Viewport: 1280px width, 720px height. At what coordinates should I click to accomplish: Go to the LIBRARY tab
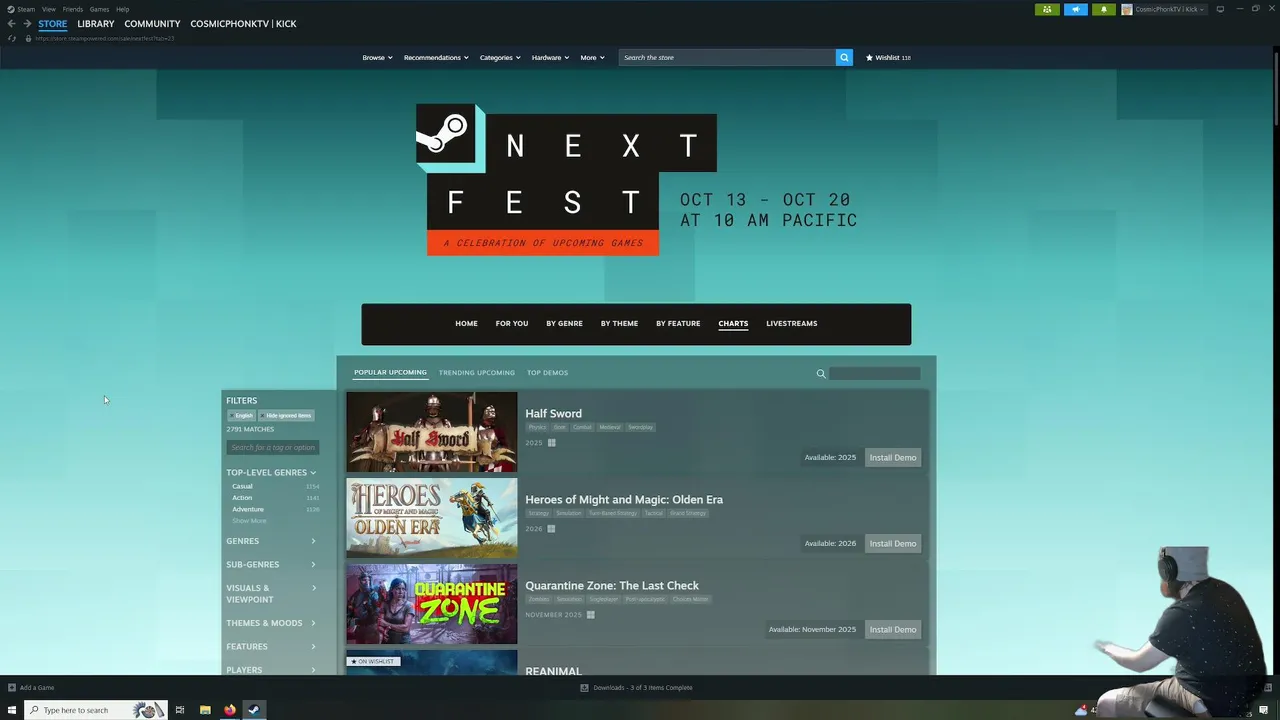96,23
